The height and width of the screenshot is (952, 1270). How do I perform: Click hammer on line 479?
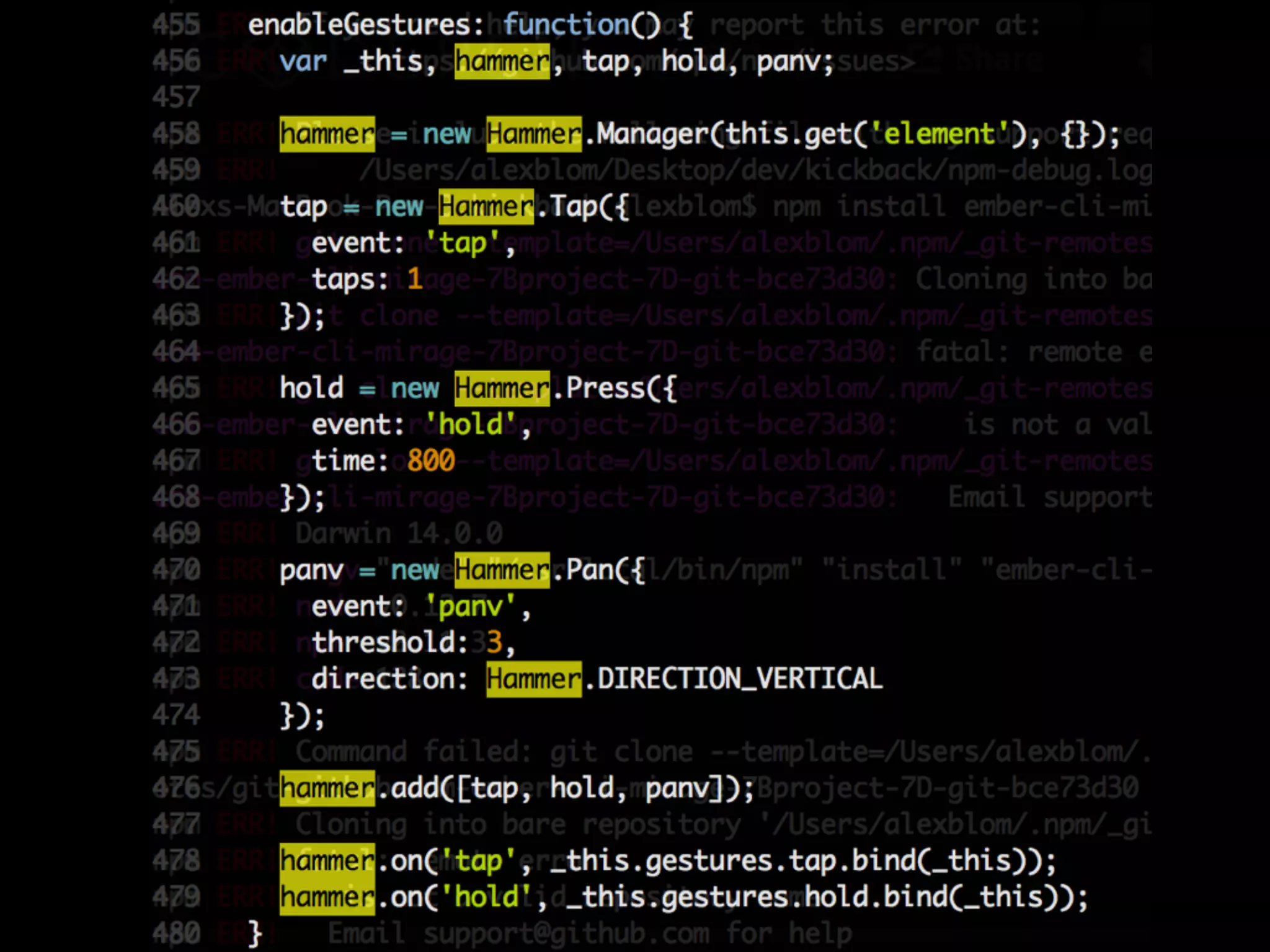[x=327, y=897]
